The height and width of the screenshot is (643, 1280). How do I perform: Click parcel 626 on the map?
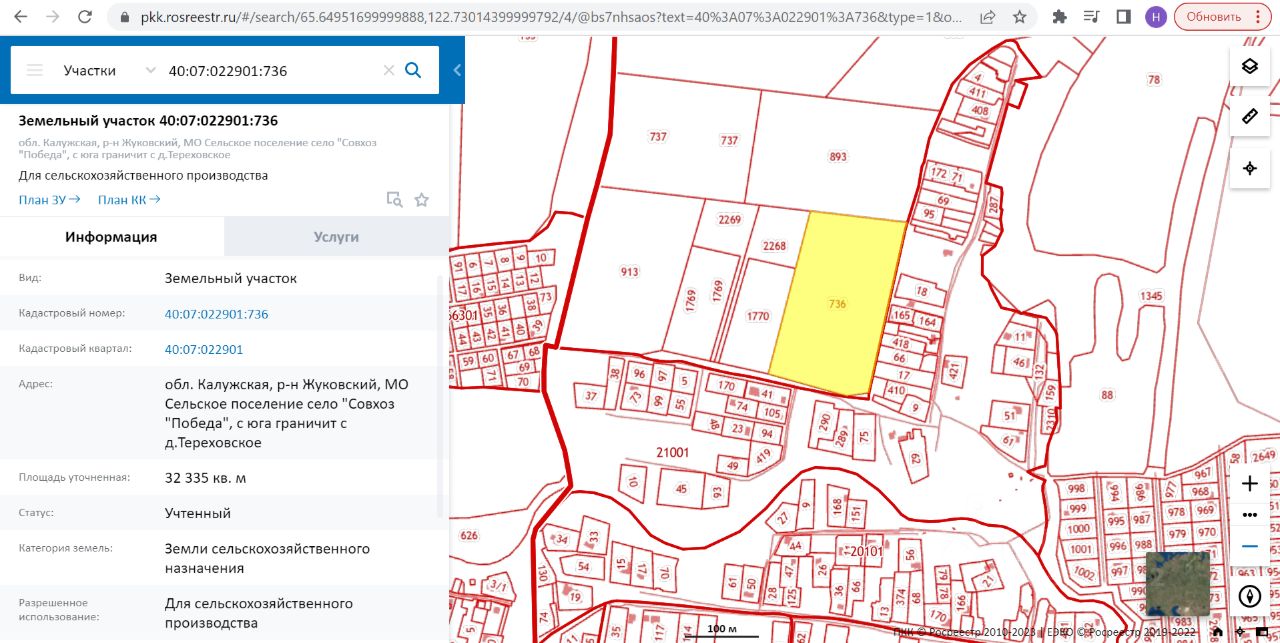(469, 535)
